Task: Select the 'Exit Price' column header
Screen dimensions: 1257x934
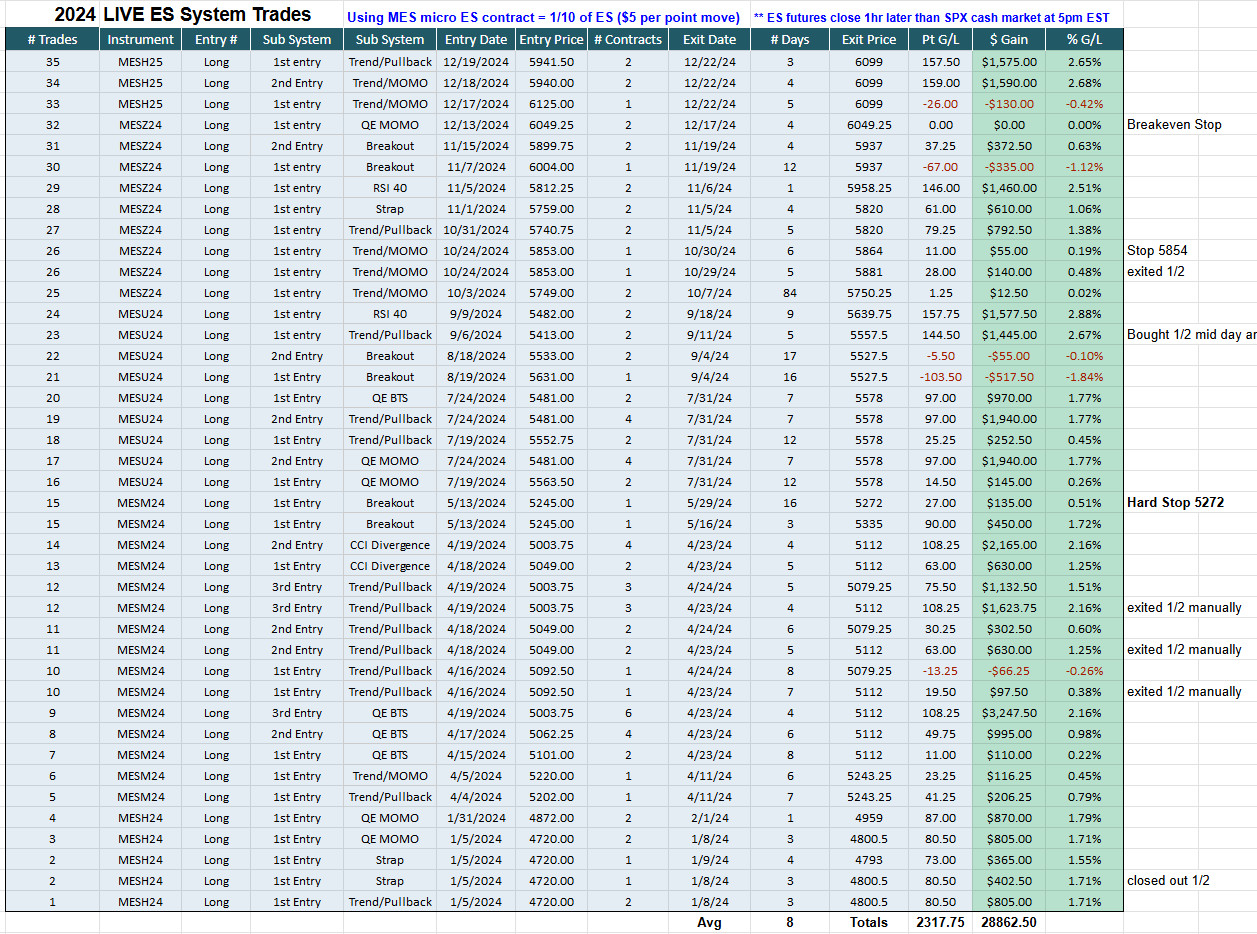Action: [869, 39]
